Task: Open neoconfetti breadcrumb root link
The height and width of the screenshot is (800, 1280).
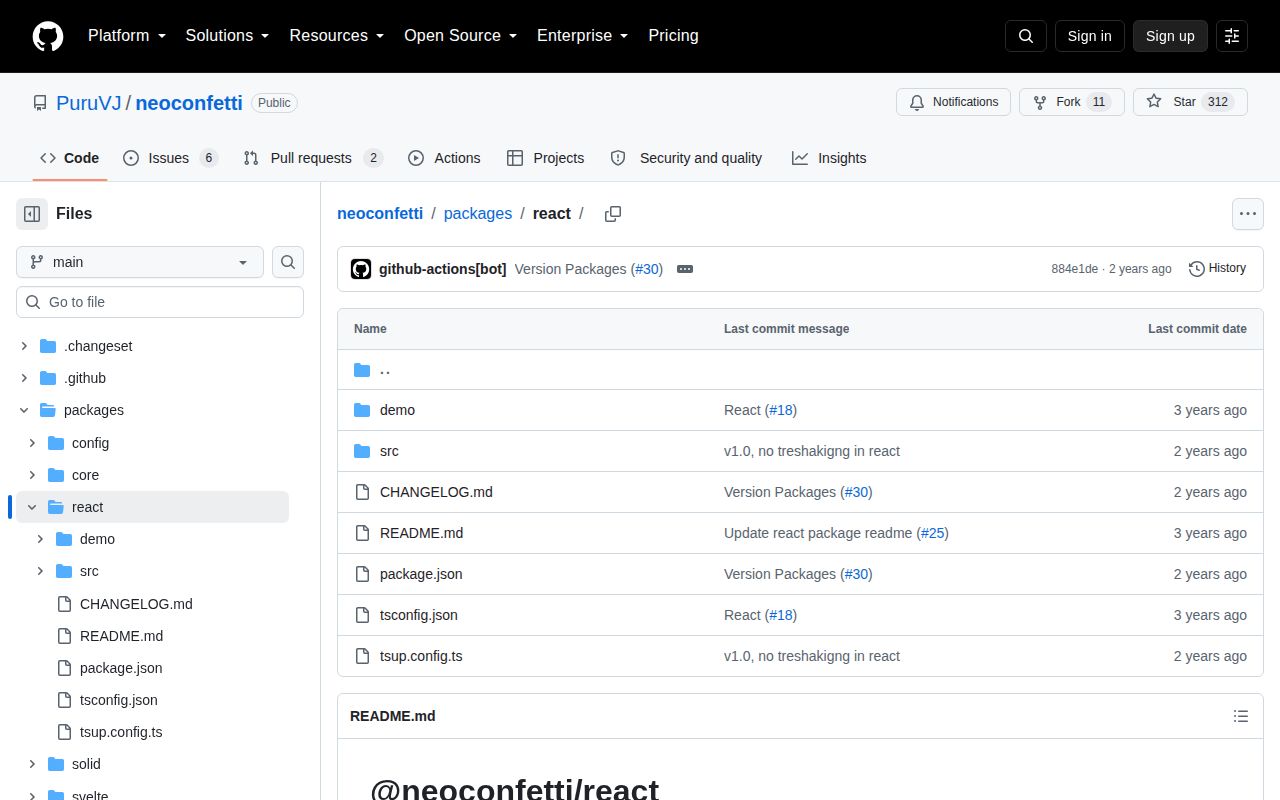Action: [x=380, y=214]
